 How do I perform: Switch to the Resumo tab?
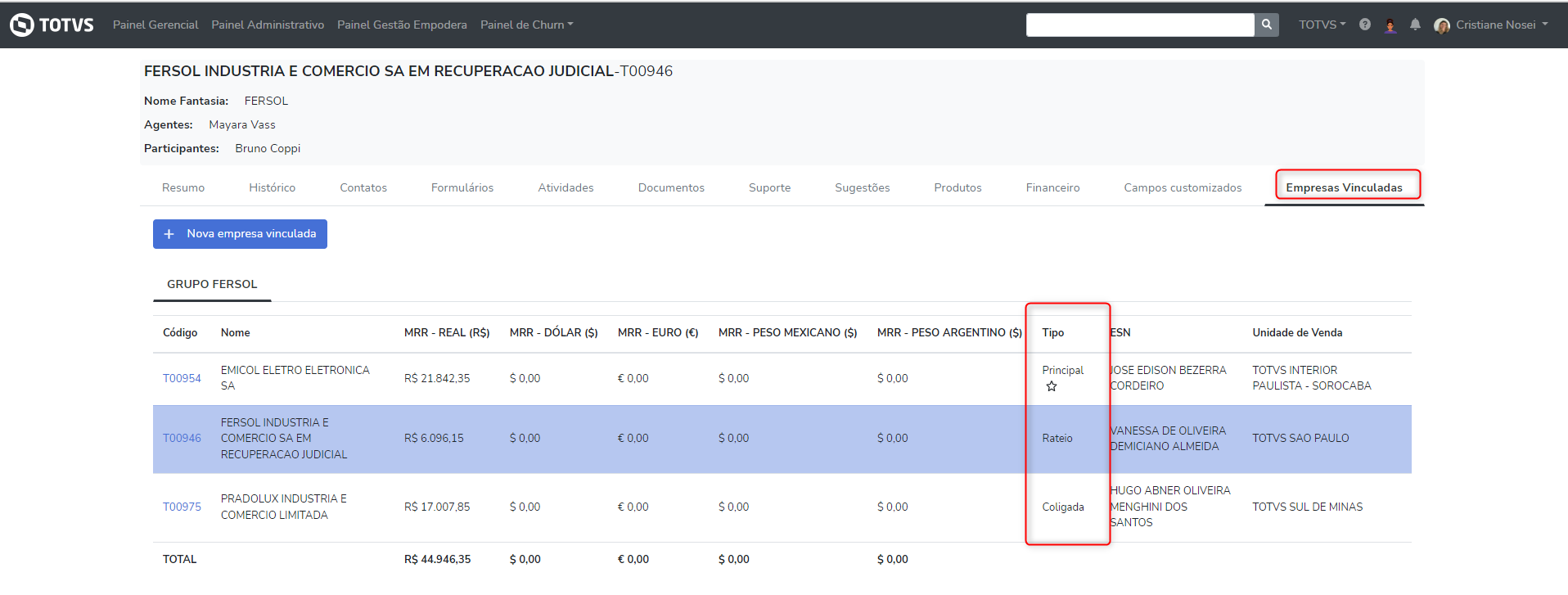(183, 187)
